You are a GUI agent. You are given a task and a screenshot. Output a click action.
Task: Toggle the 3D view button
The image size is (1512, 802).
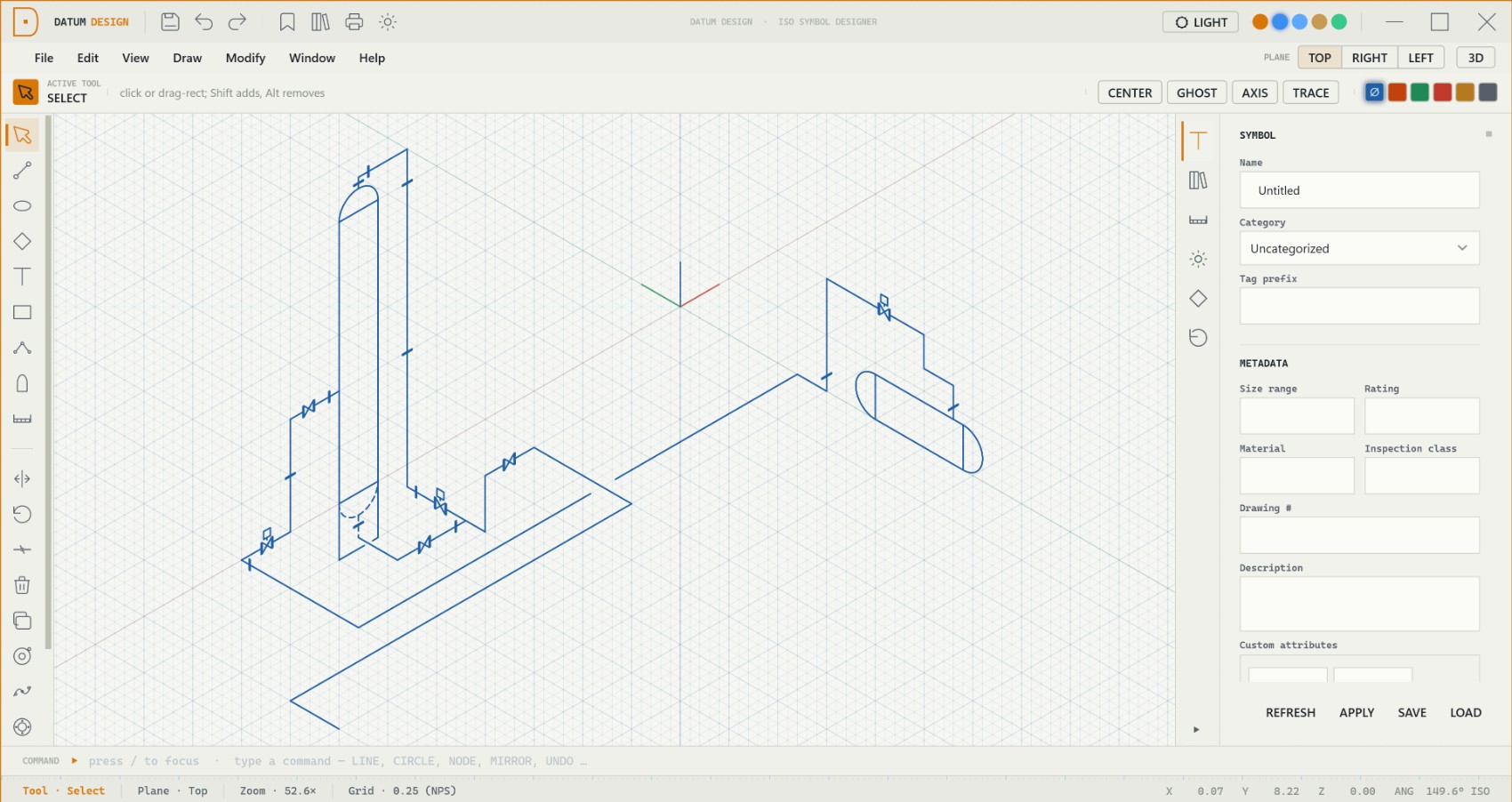1476,58
